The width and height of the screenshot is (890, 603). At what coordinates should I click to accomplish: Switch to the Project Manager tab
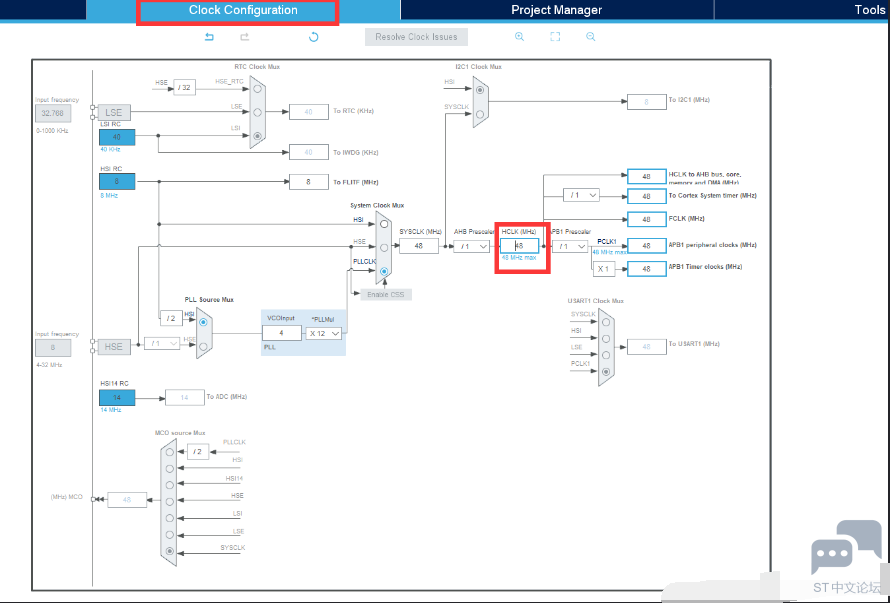point(556,10)
